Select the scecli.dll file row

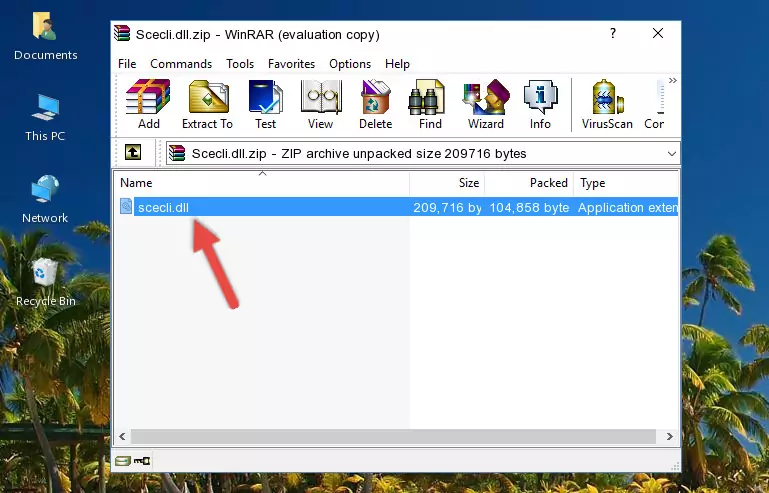397,208
